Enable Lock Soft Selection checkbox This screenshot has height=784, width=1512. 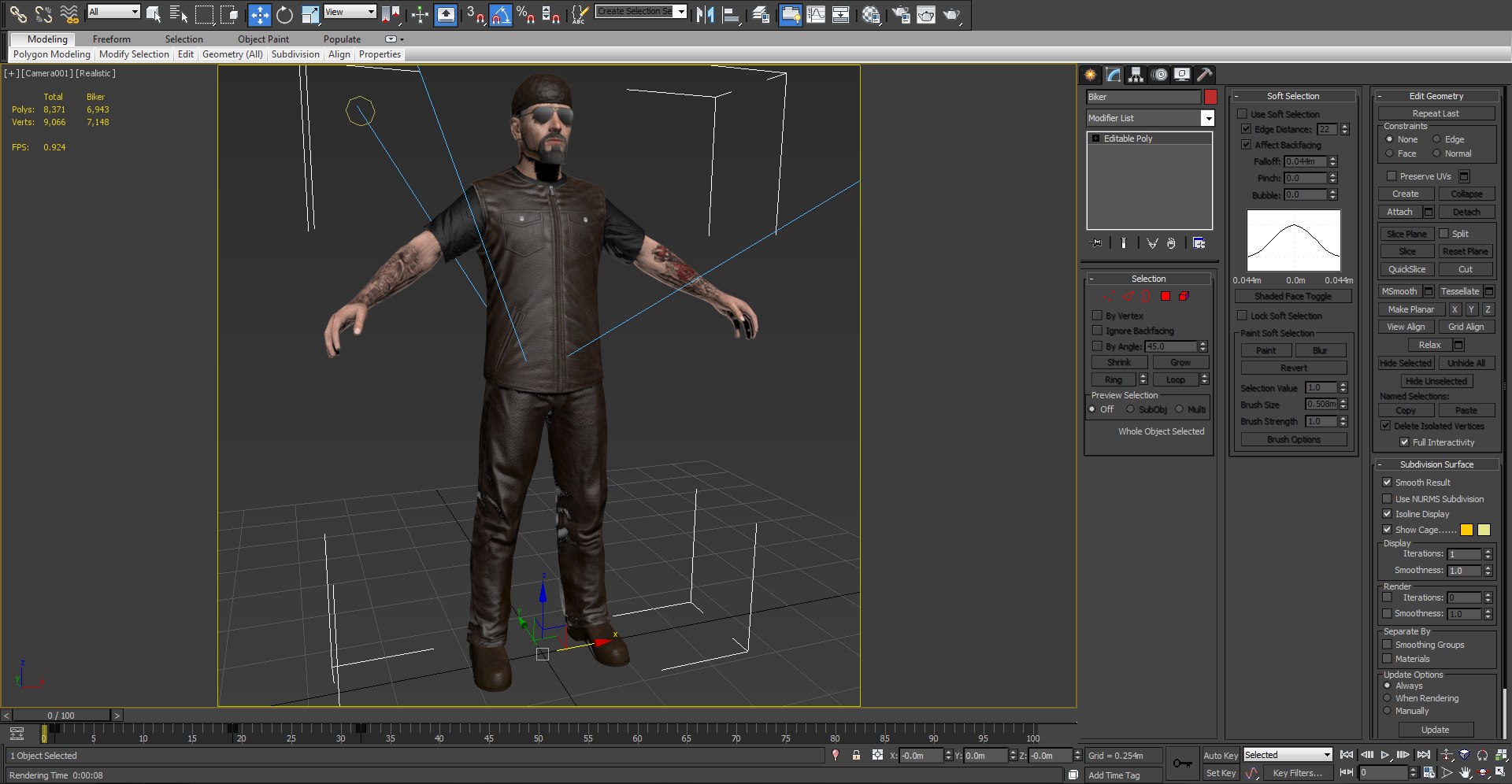point(1242,316)
